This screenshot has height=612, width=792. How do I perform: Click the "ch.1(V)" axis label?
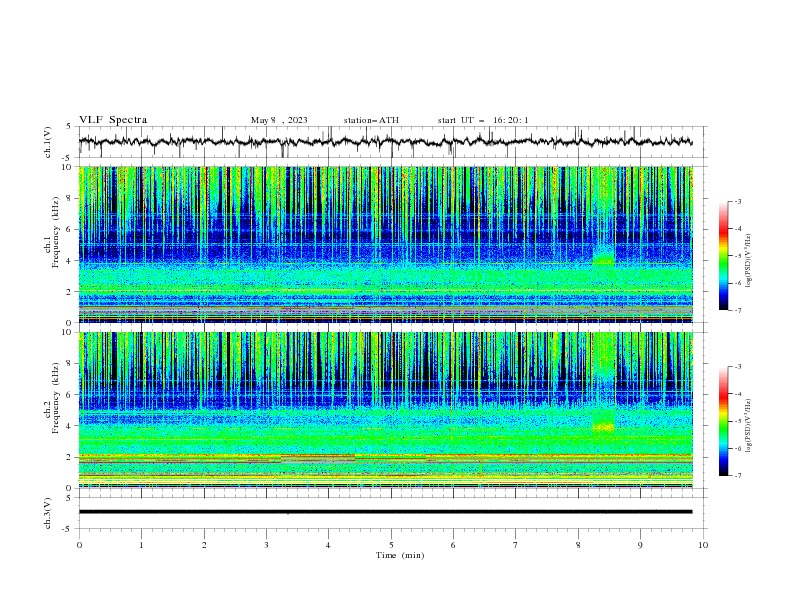pyautogui.click(x=48, y=142)
